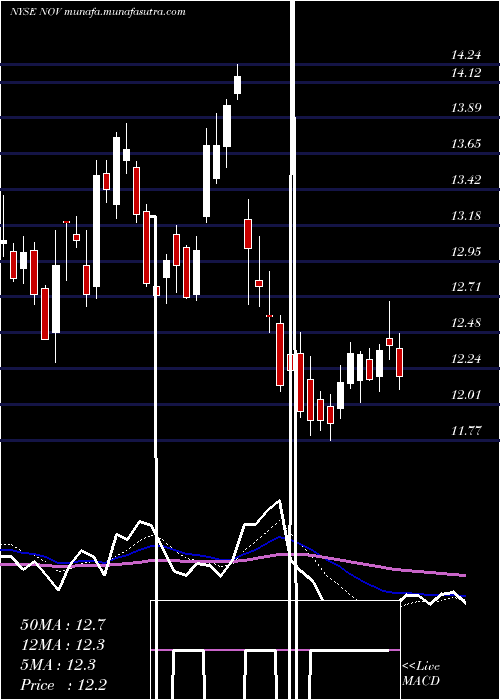Screen dimensions: 500x700
Task: Click the 12.01 price level label
Action: (x=466, y=395)
